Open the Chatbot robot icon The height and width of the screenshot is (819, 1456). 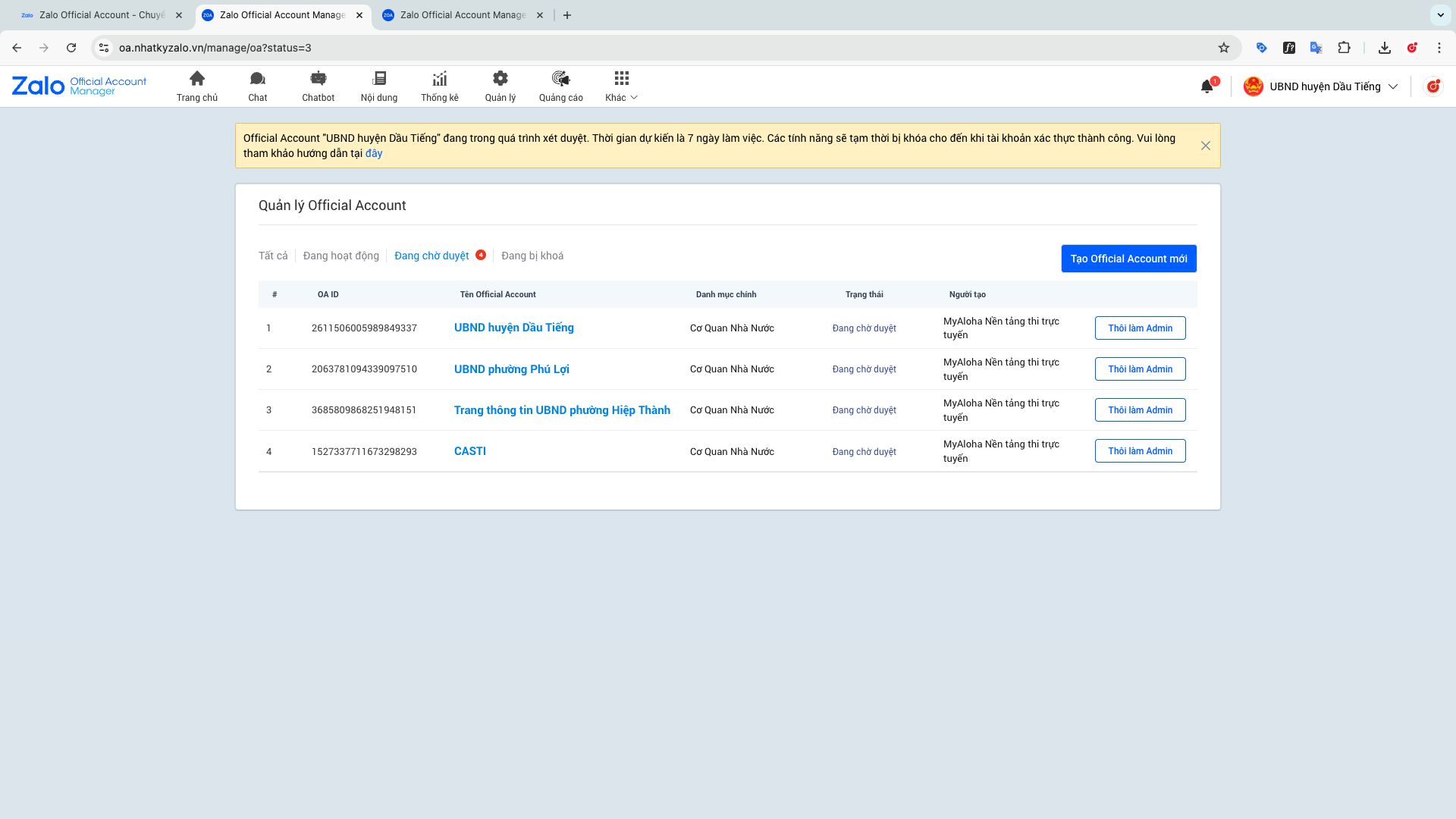[x=318, y=79]
